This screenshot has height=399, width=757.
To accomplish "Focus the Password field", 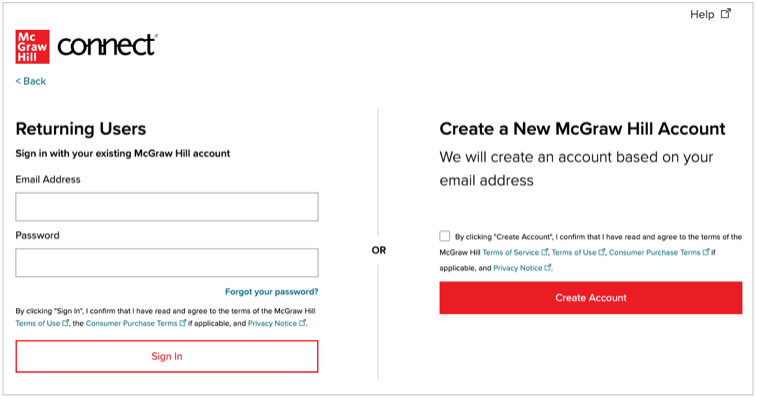I will pyautogui.click(x=167, y=263).
